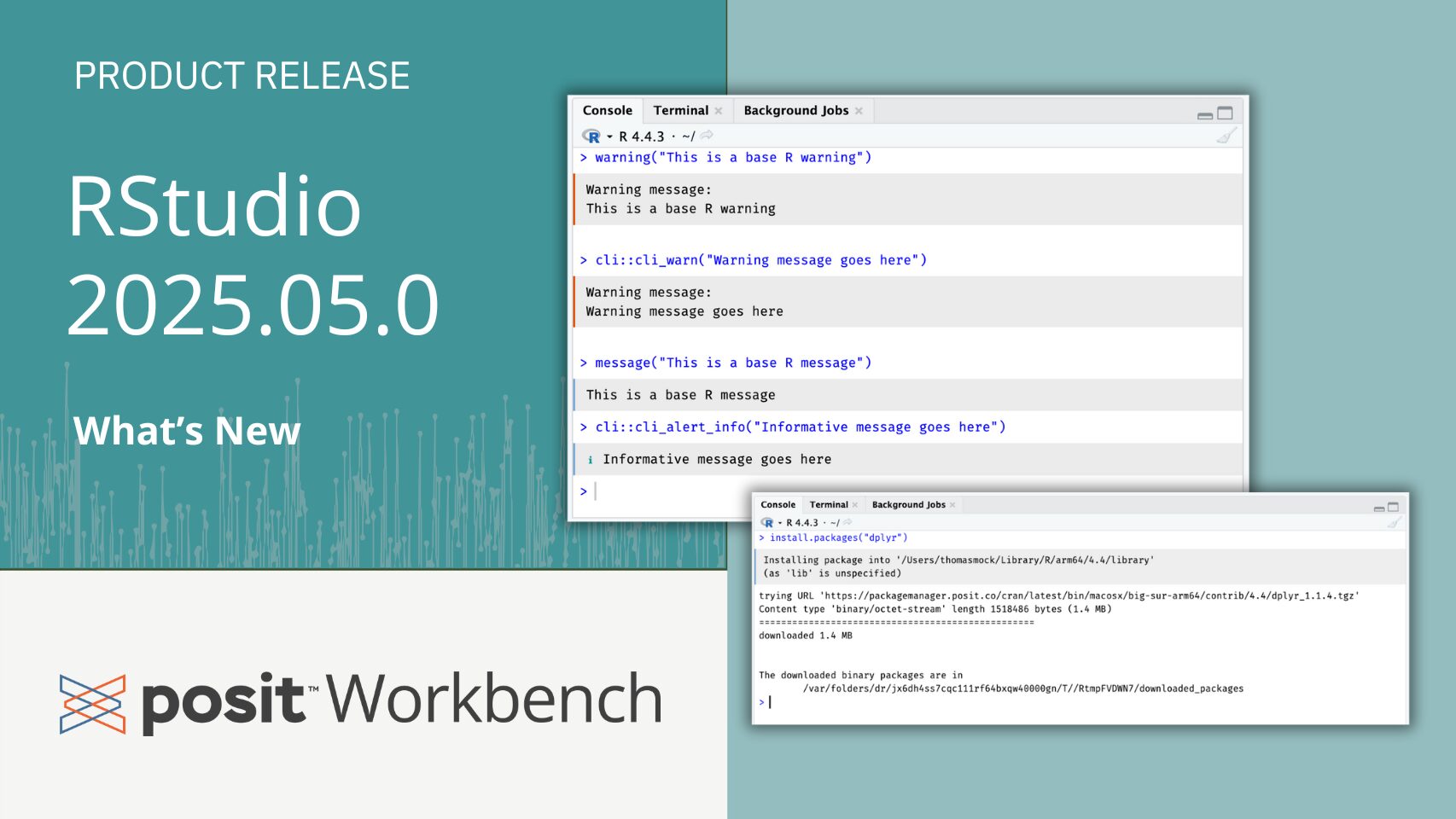This screenshot has width=1456, height=819.
Task: Clear the warnings console with the broom icon
Action: (1226, 136)
